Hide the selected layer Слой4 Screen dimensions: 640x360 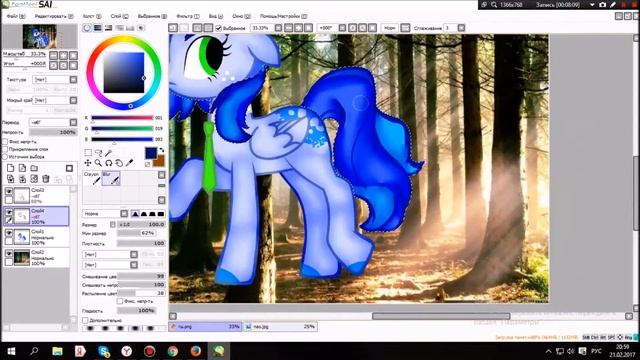point(9,212)
